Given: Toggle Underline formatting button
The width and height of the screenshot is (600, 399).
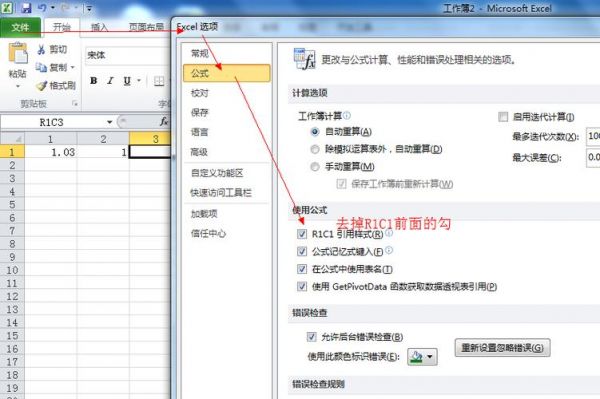Looking at the screenshot, I should (x=127, y=81).
